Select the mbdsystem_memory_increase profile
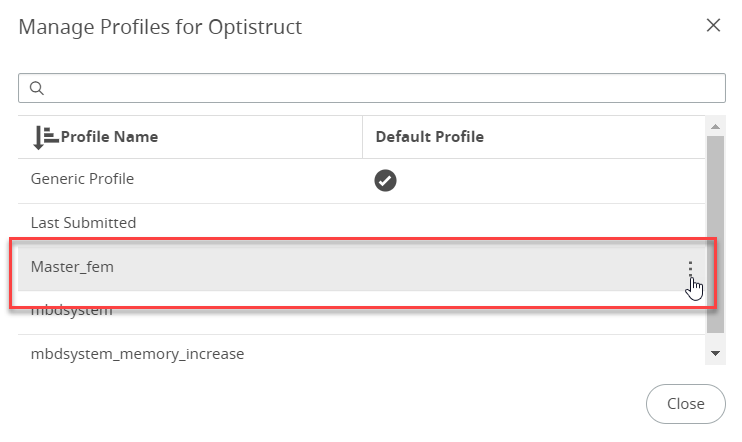Image resolution: width=742 pixels, height=442 pixels. (x=137, y=354)
